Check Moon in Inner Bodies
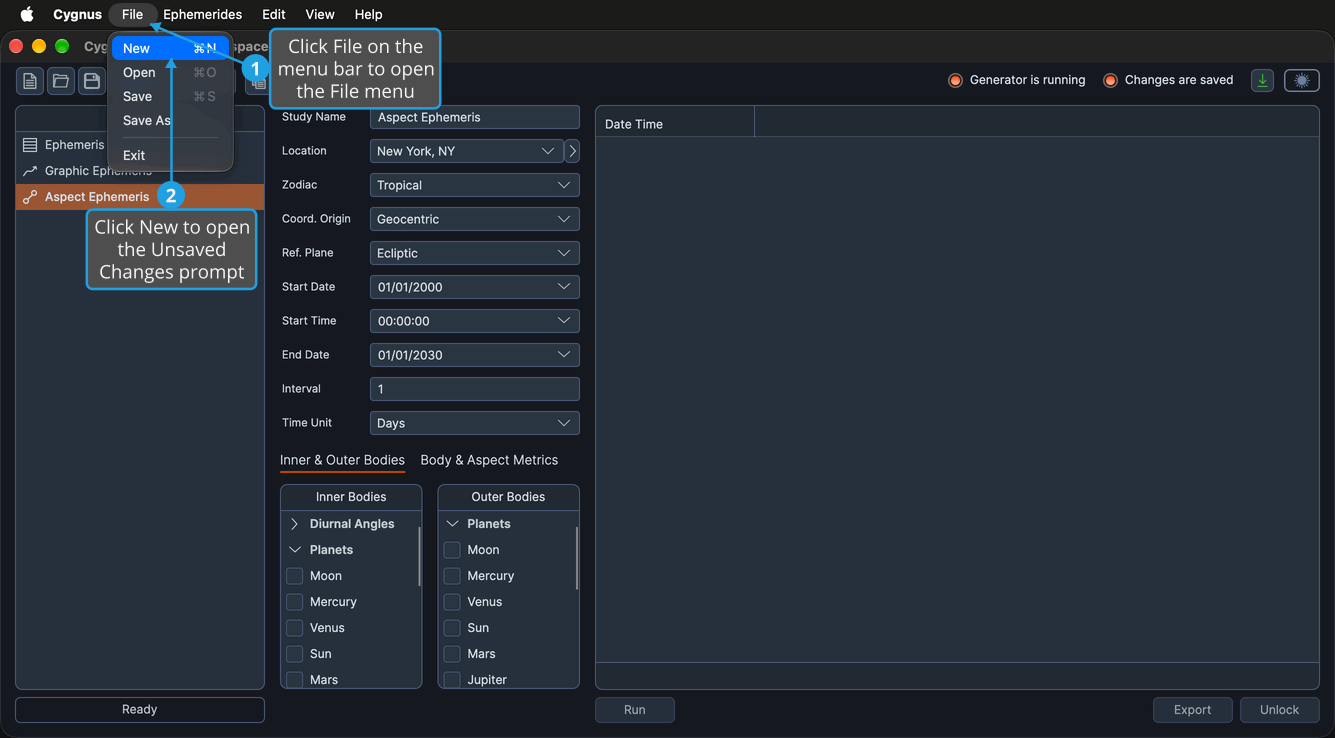 point(295,576)
